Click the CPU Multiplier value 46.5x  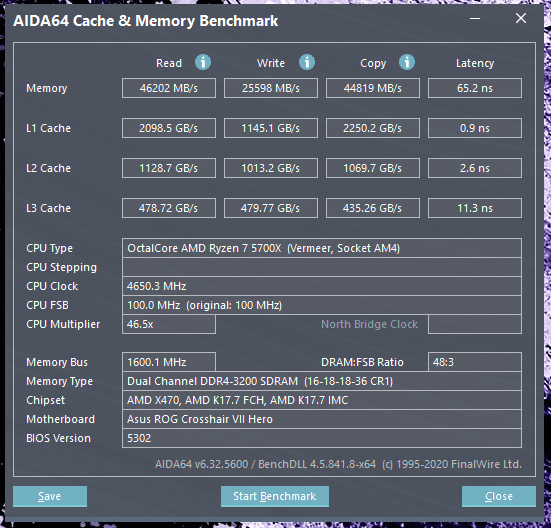tap(169, 324)
